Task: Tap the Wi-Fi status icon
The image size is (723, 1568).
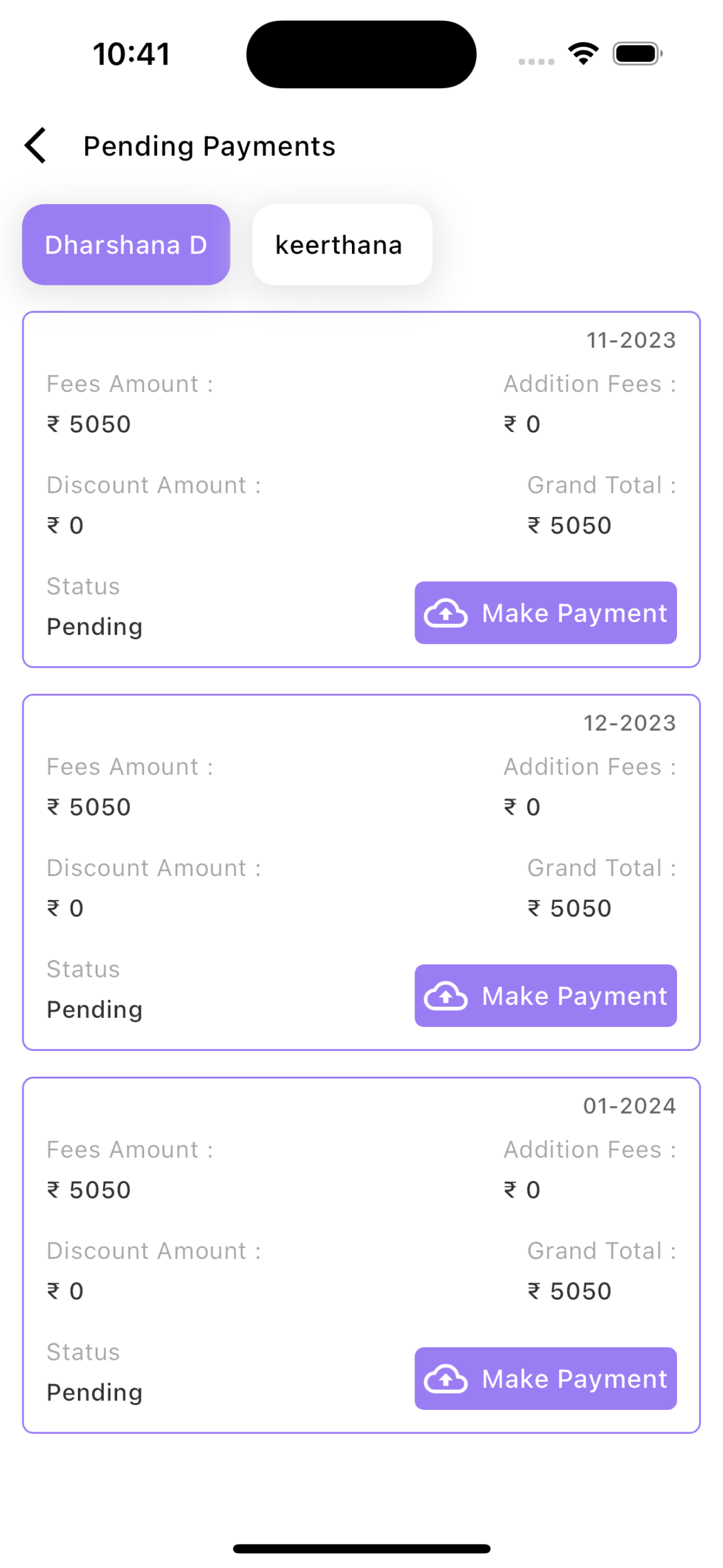Action: [583, 54]
